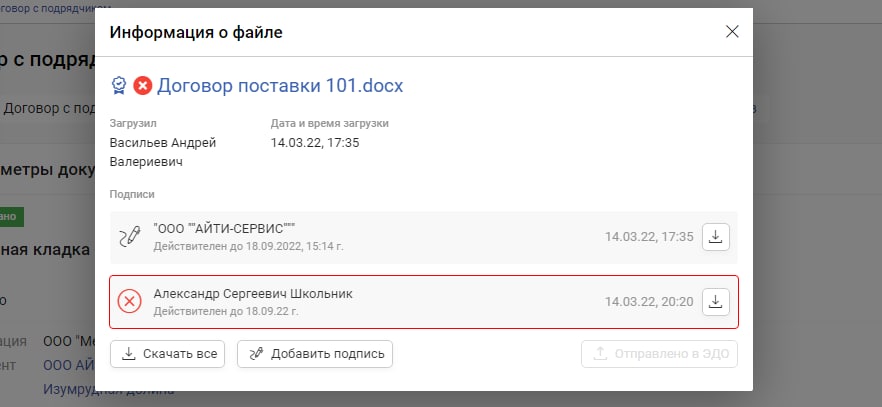Open the Договор поставки 101.docx file link

(280, 86)
